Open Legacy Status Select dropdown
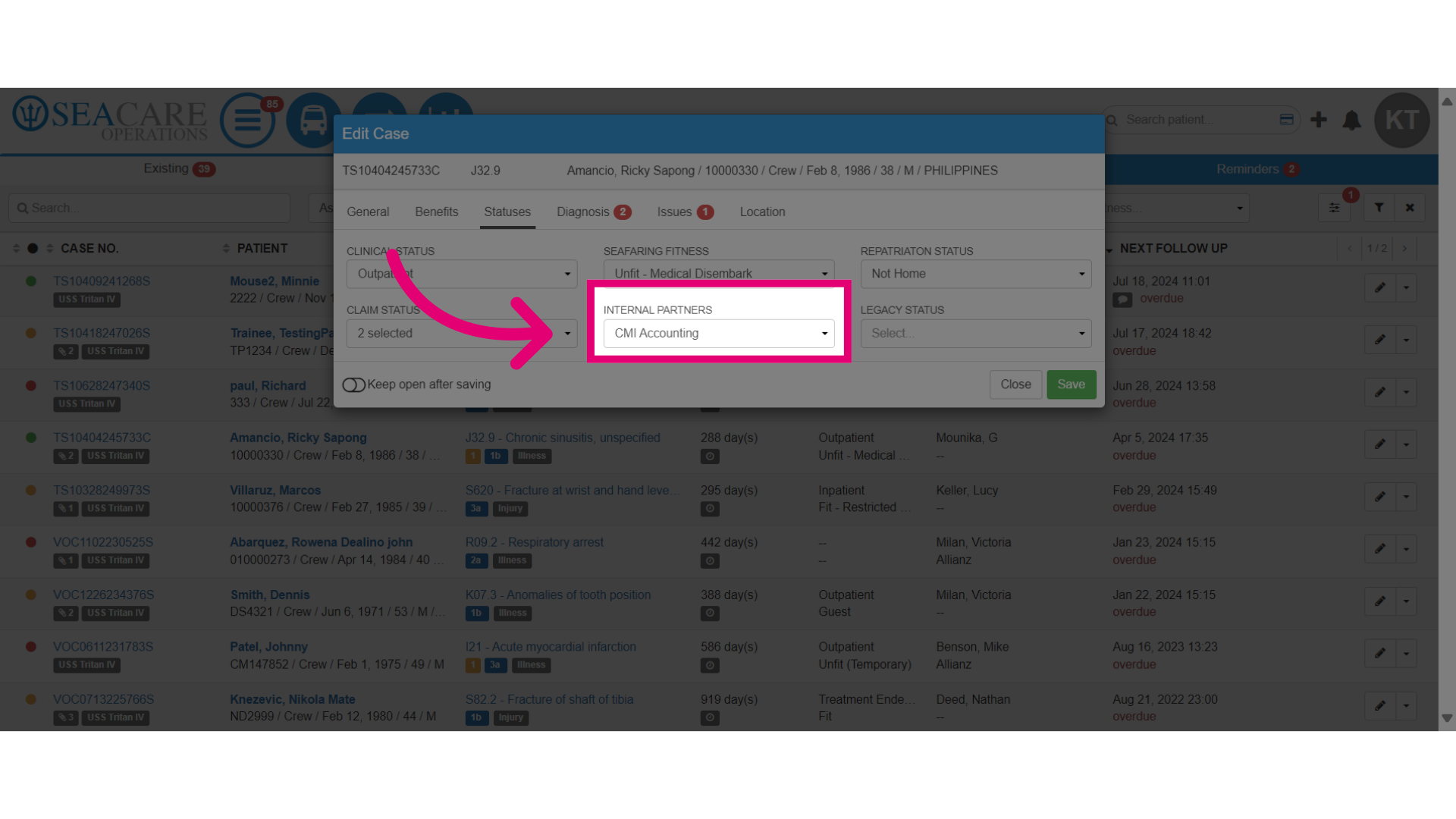This screenshot has width=1456, height=819. [x=976, y=334]
